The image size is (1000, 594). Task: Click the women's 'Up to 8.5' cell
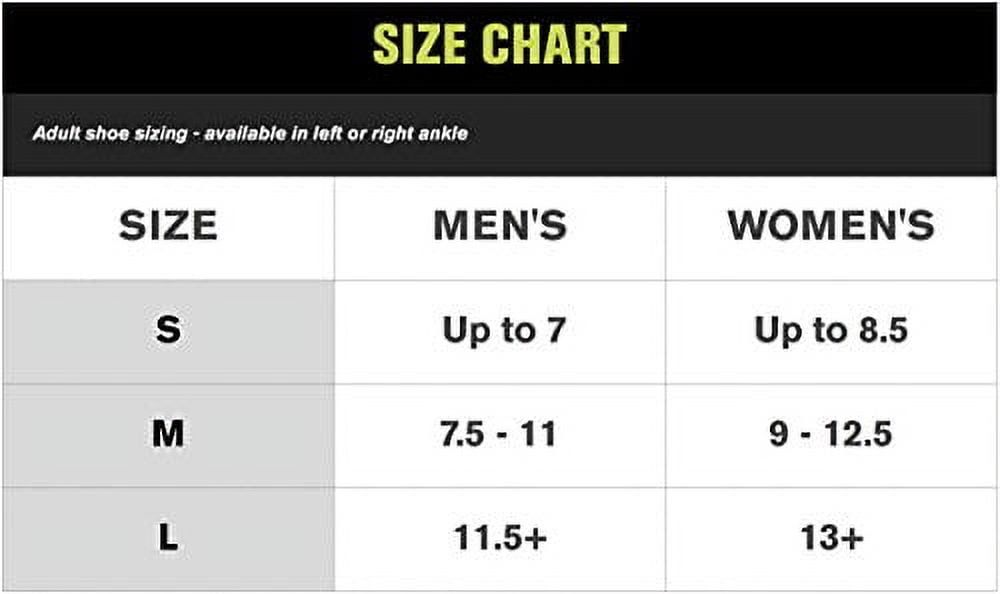[x=831, y=331]
